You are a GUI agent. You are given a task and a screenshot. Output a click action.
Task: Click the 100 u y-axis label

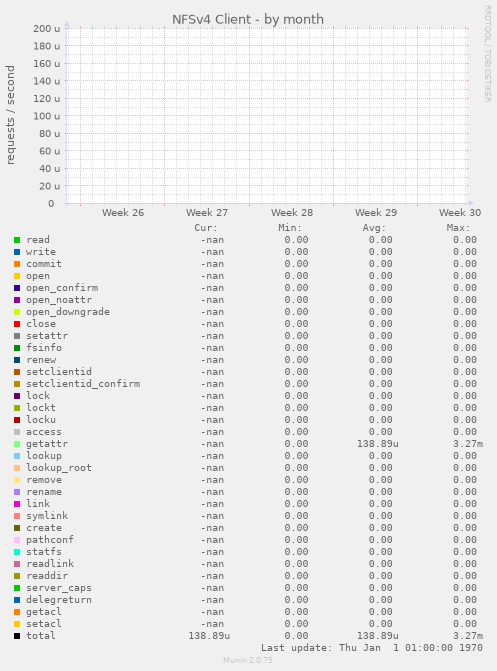(47, 116)
